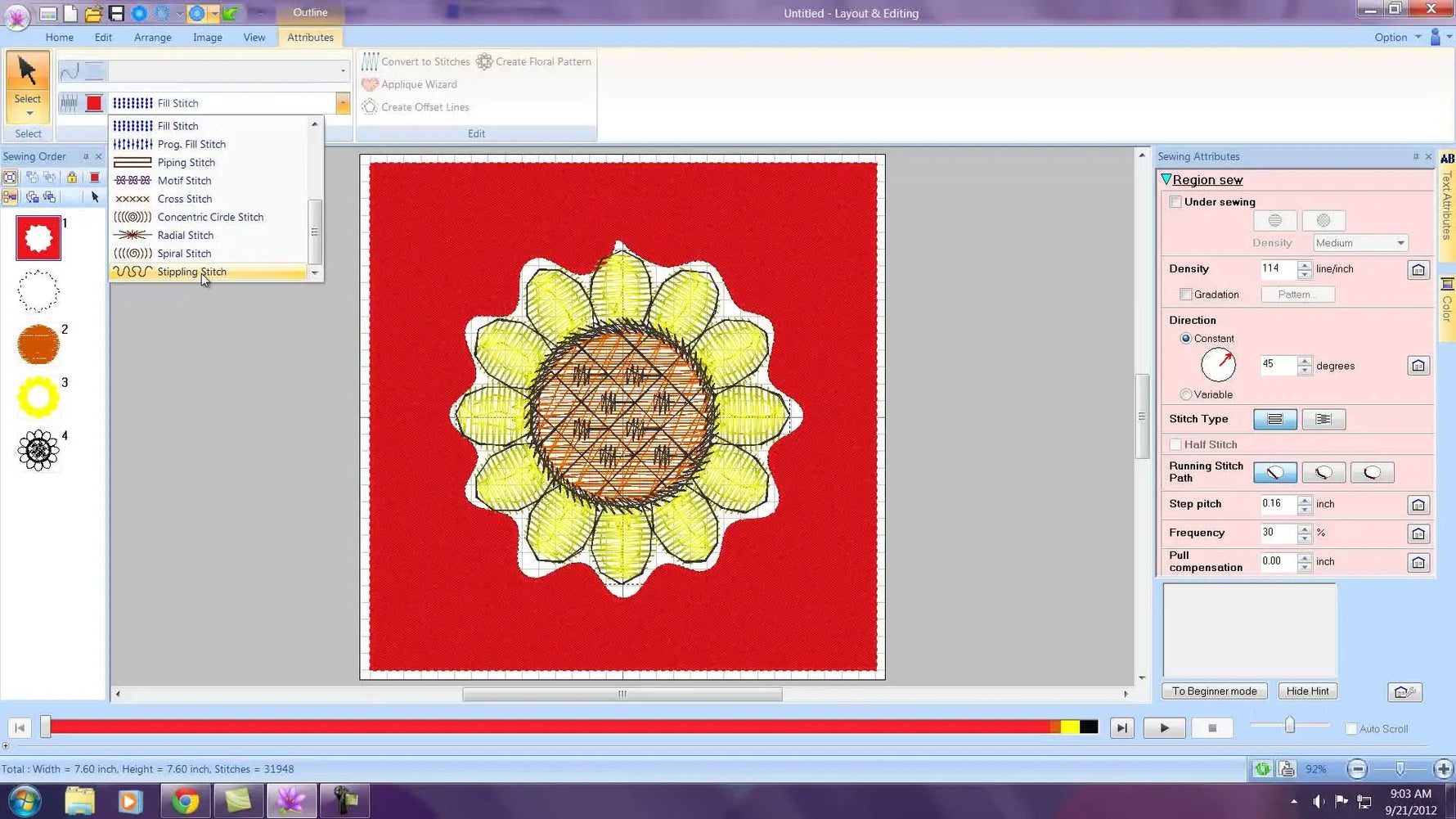Click the Frequency default (house) icon

click(1419, 533)
